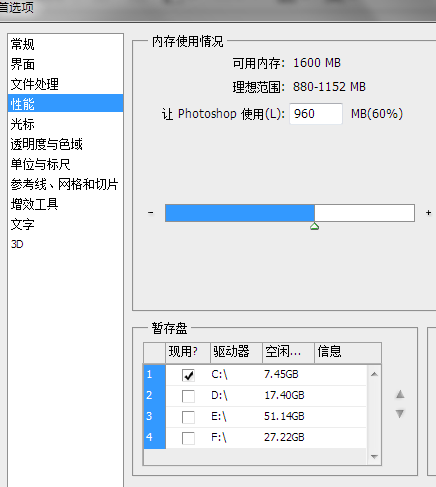Click the 现用? column header
Image resolution: width=436 pixels, height=487 pixels.
tap(188, 352)
